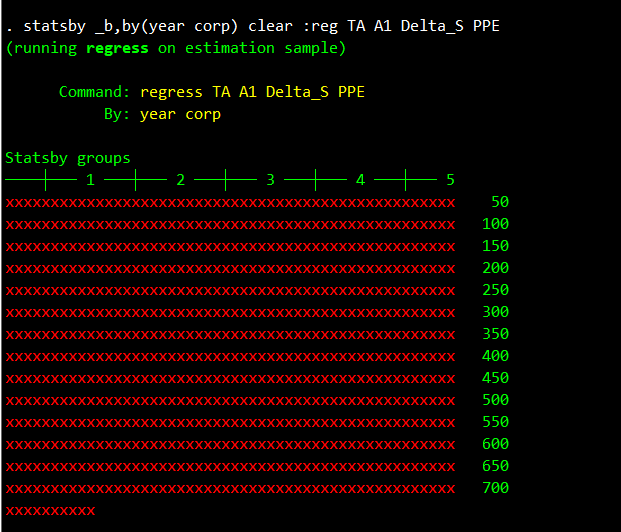
Task: Click 'regress TA A1 Delta_S PPE' in yellow
Action: tap(252, 92)
